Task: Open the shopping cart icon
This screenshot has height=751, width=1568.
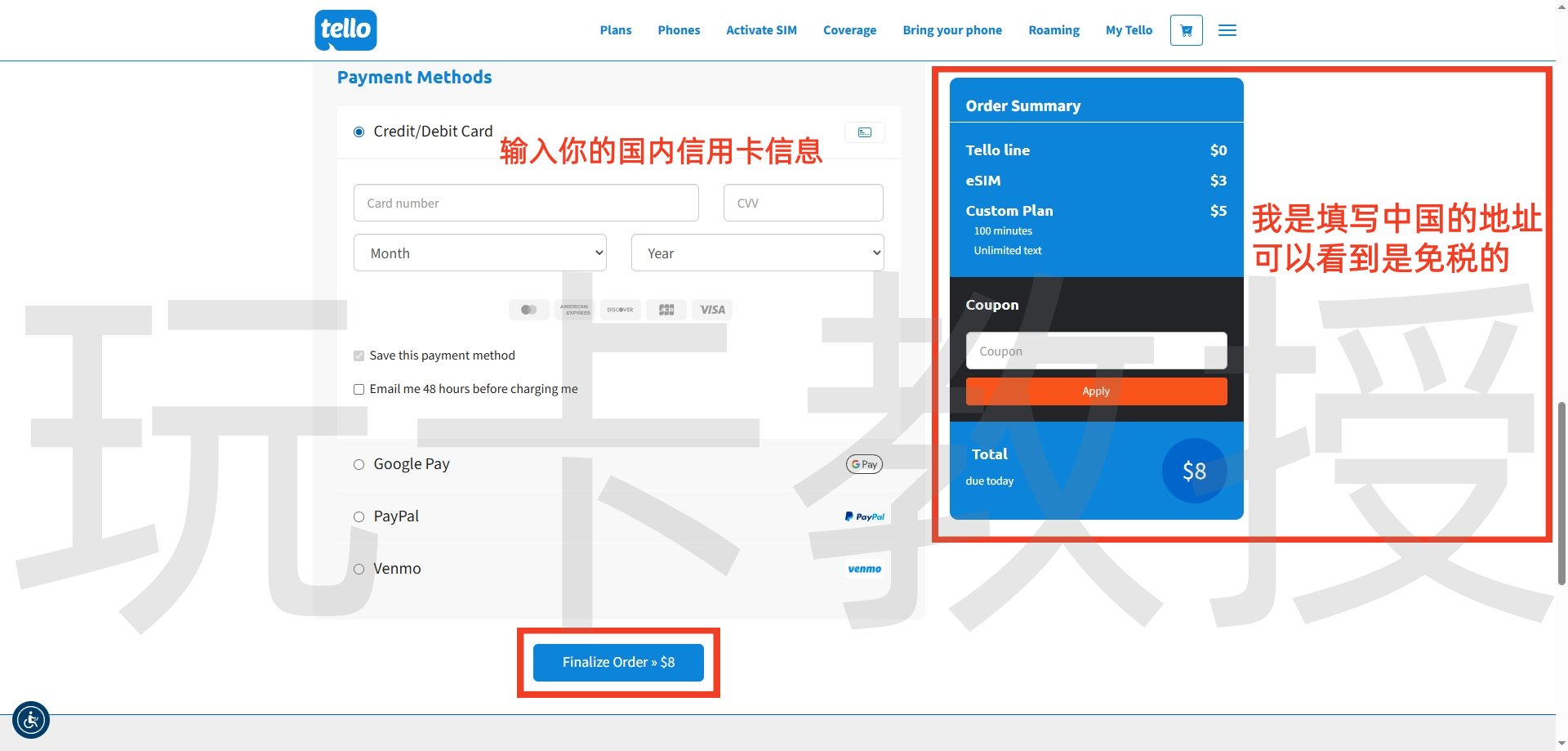Action: coord(1186,30)
